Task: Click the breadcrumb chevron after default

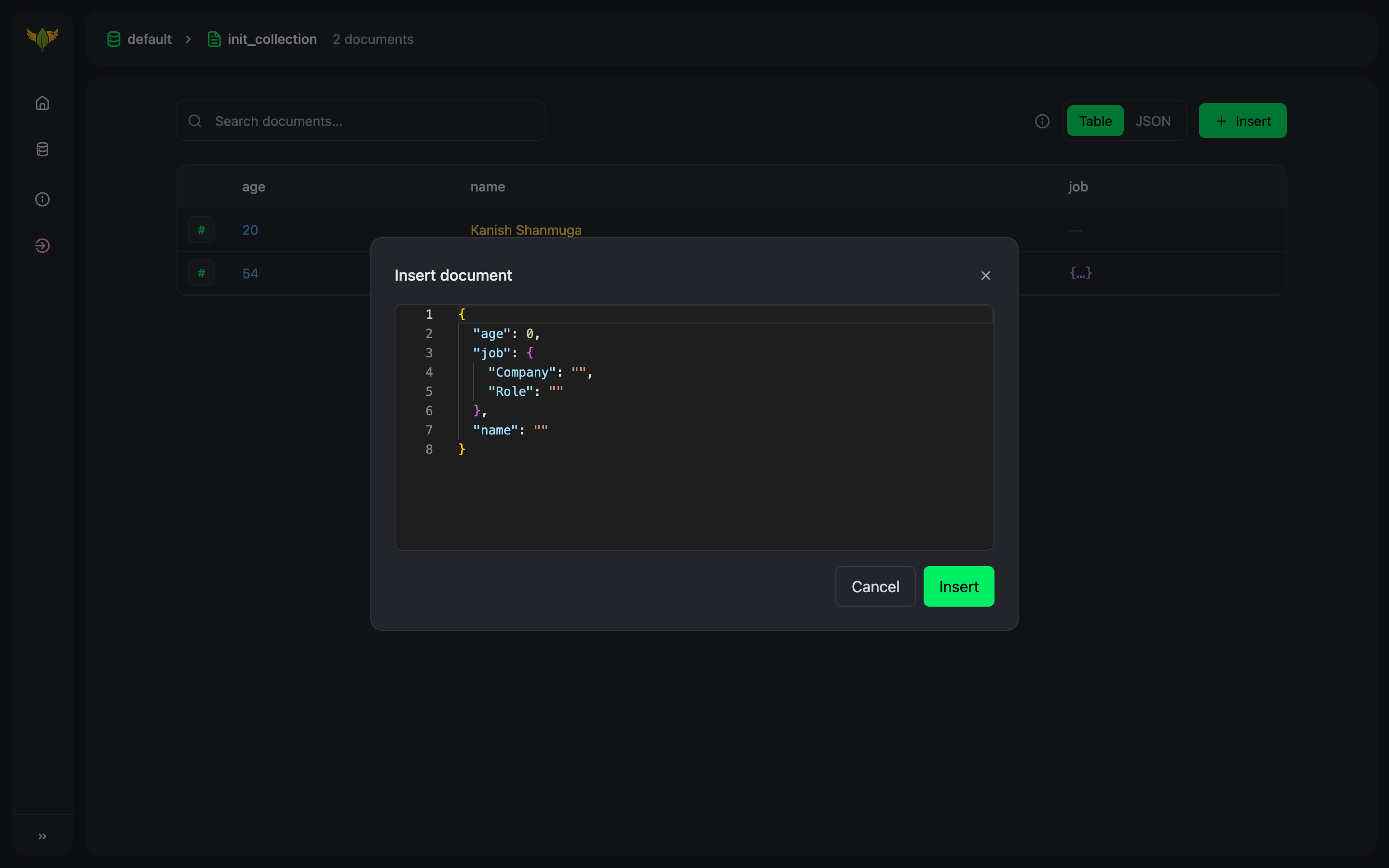Action: point(188,39)
